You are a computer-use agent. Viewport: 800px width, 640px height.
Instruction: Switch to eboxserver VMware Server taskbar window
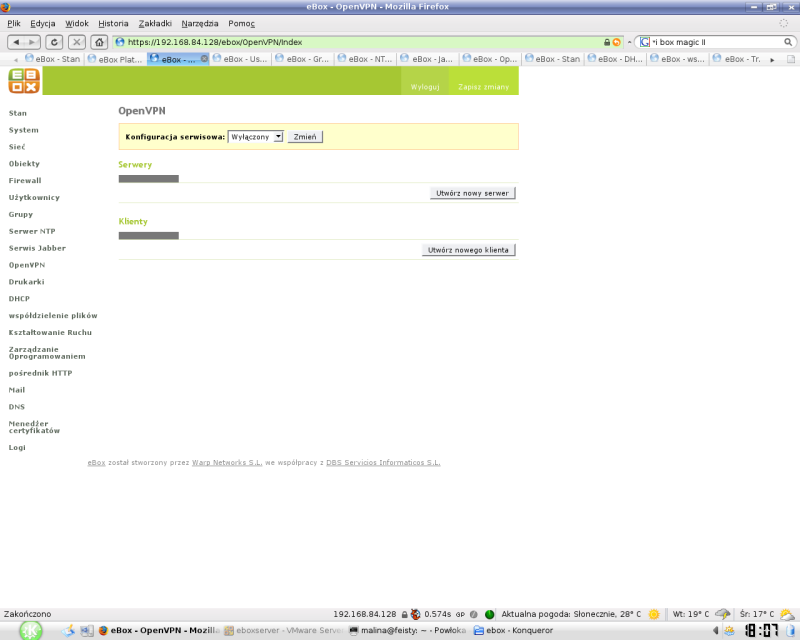tap(284, 631)
